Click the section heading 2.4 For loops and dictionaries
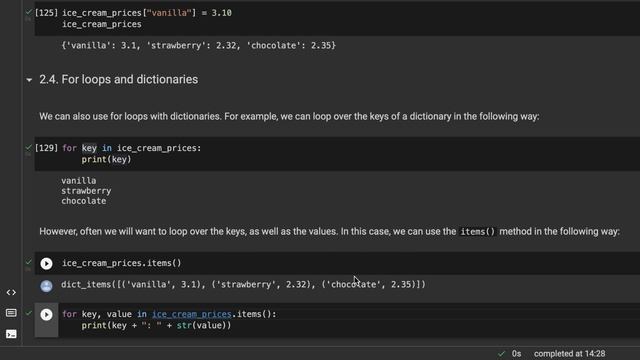The height and width of the screenshot is (360, 640). tap(118, 80)
